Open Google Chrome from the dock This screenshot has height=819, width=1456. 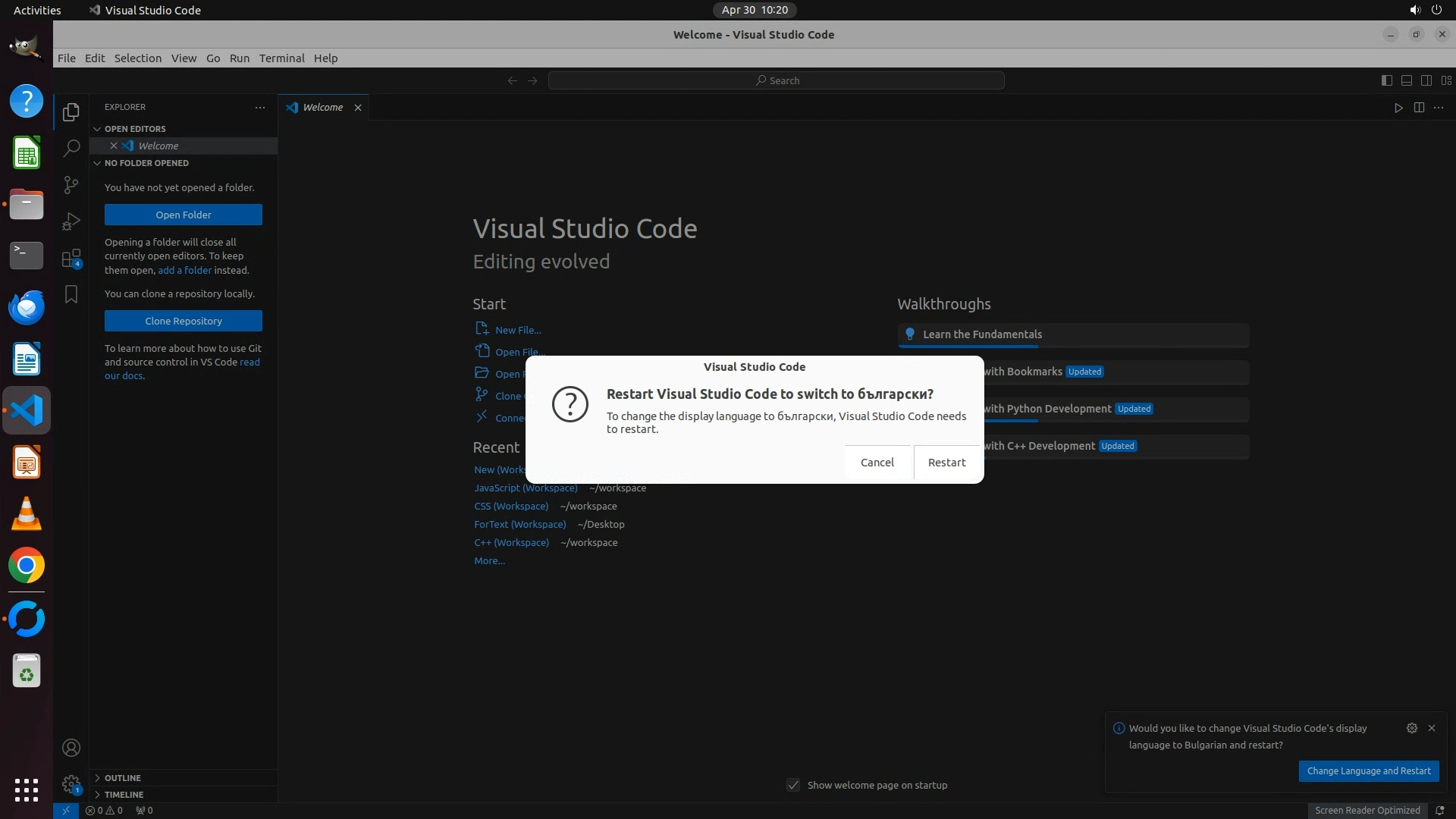(x=27, y=566)
